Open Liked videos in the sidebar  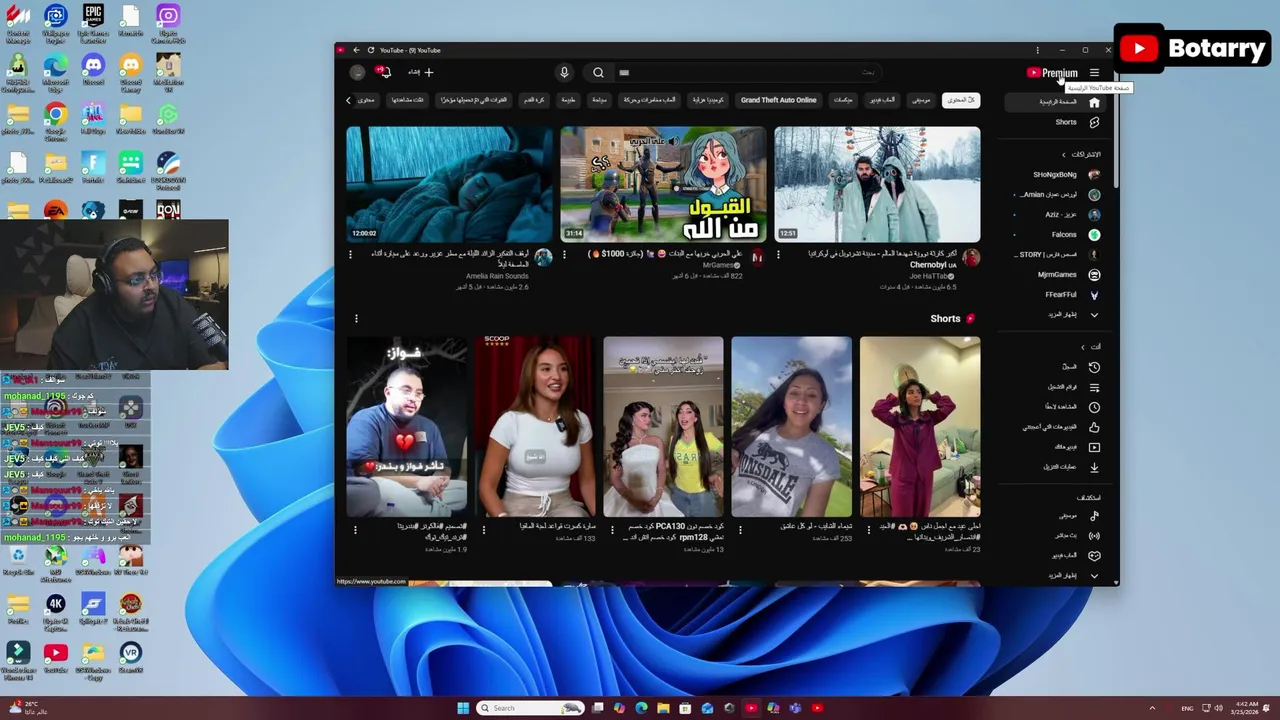coord(1053,427)
